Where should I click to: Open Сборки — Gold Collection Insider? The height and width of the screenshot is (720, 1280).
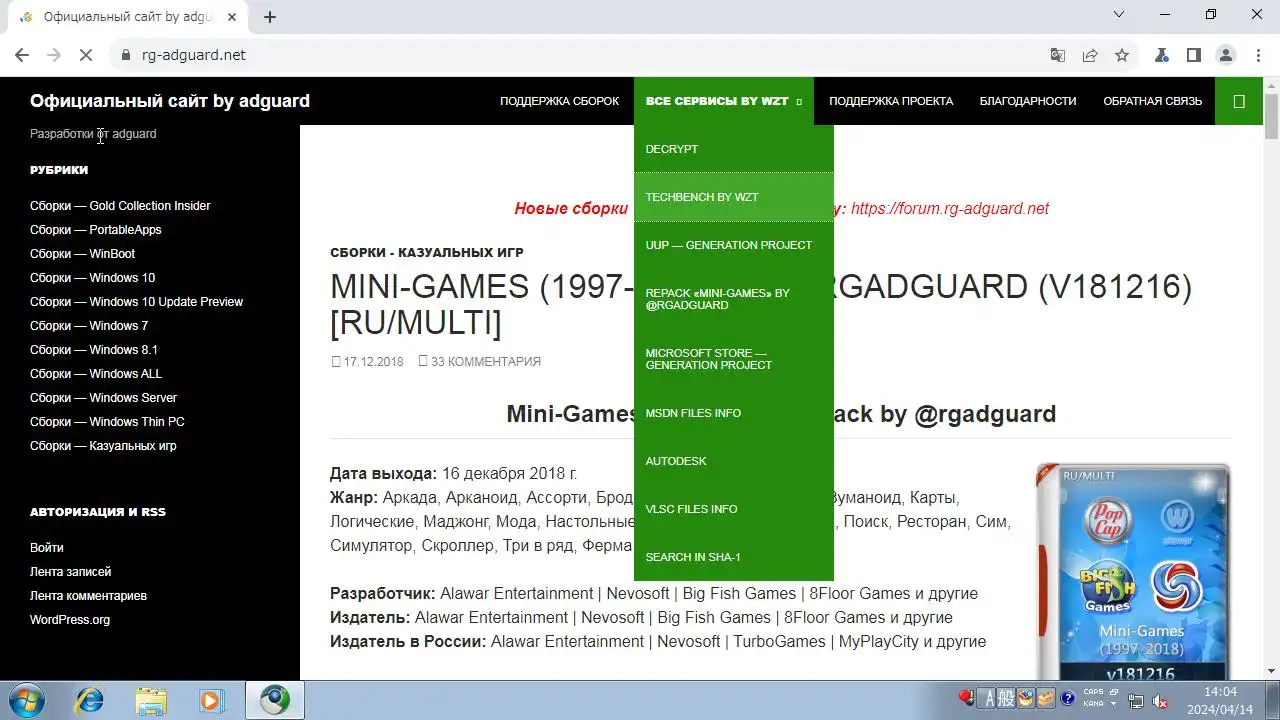[x=120, y=206]
